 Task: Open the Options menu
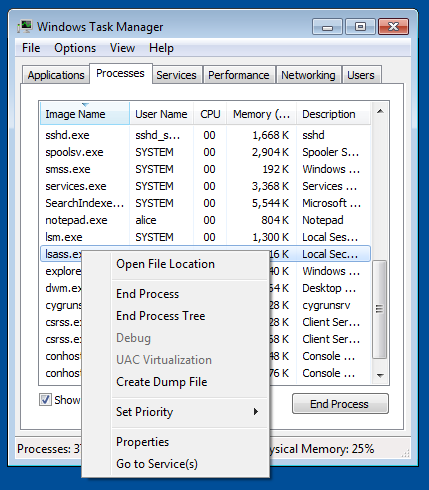tap(75, 48)
